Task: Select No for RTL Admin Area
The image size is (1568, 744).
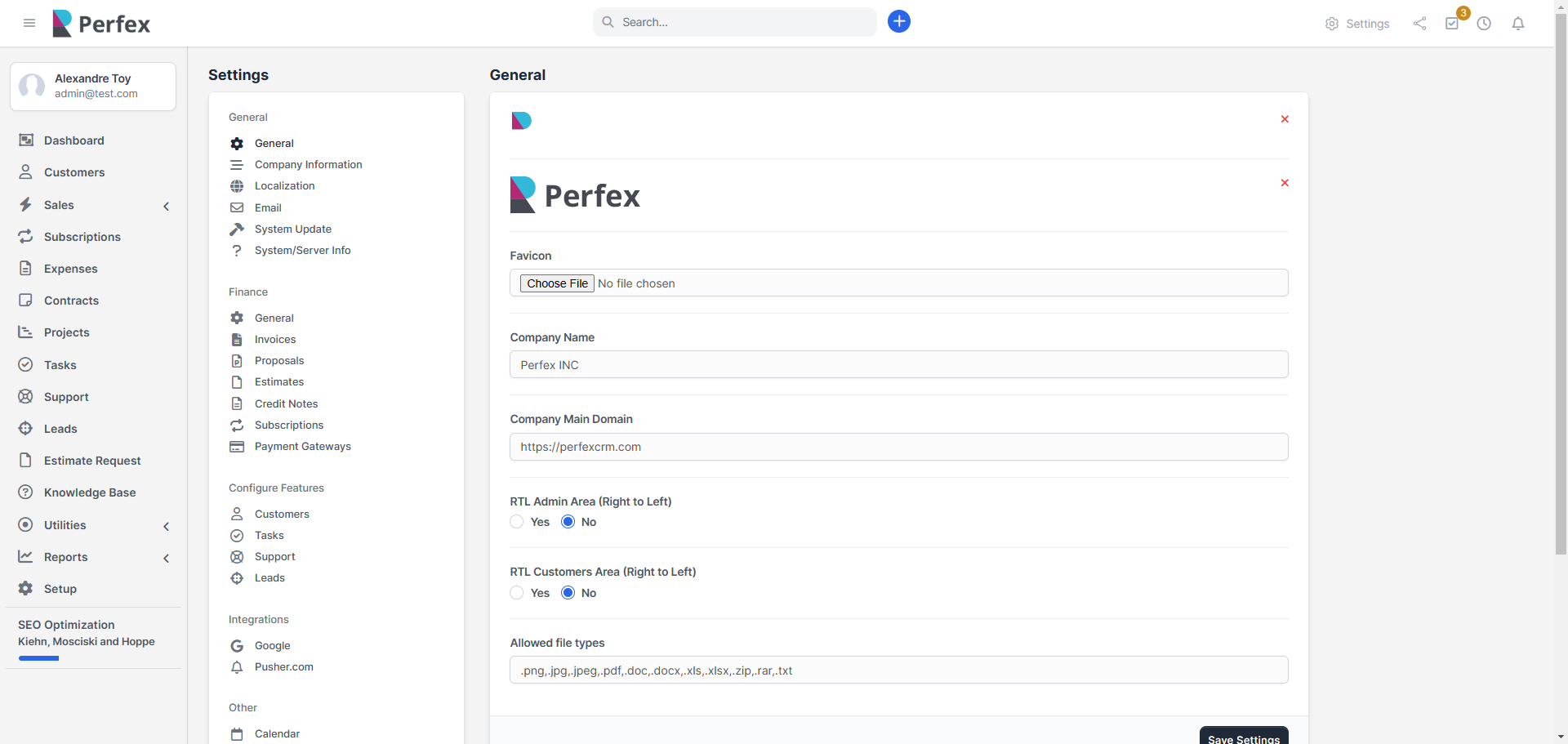Action: 568,521
